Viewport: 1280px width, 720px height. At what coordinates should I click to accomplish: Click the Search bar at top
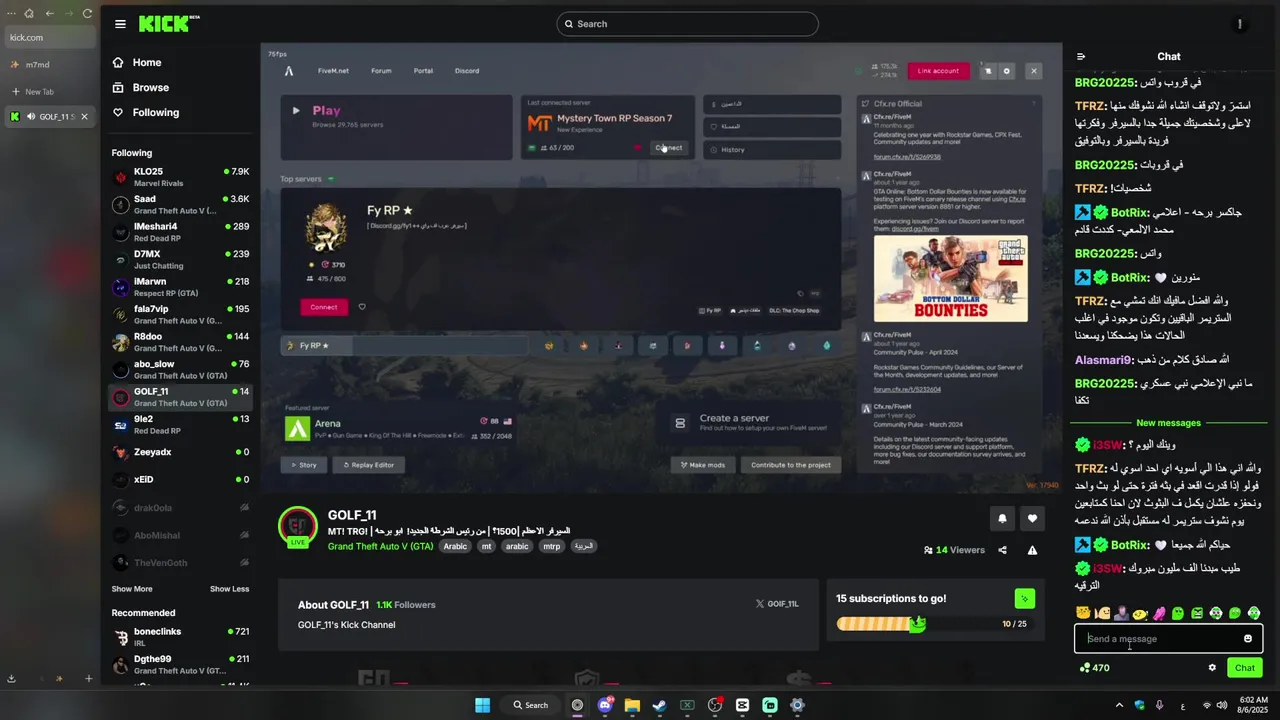tap(687, 24)
